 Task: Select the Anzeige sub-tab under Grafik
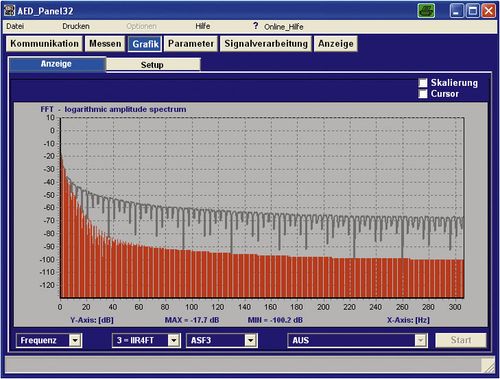56,64
